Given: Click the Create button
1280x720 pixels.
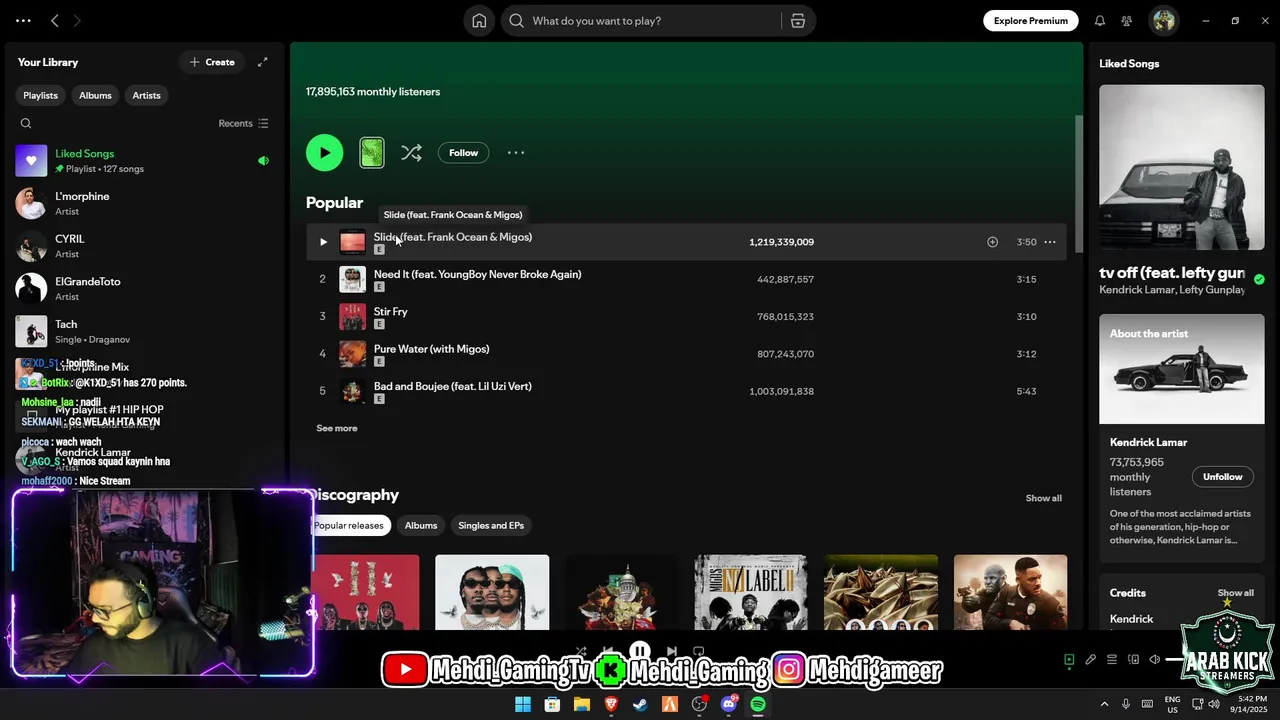Looking at the screenshot, I should point(212,62).
